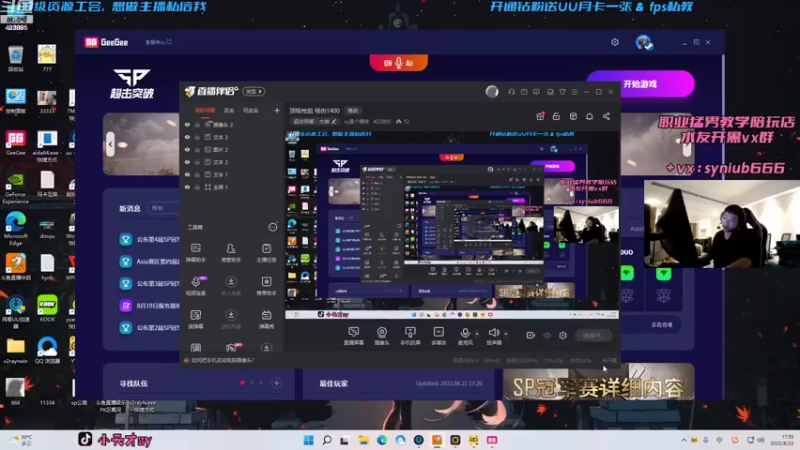The image size is (800, 450).
Task: Click the 修改 button next to stream title
Action: (353, 110)
